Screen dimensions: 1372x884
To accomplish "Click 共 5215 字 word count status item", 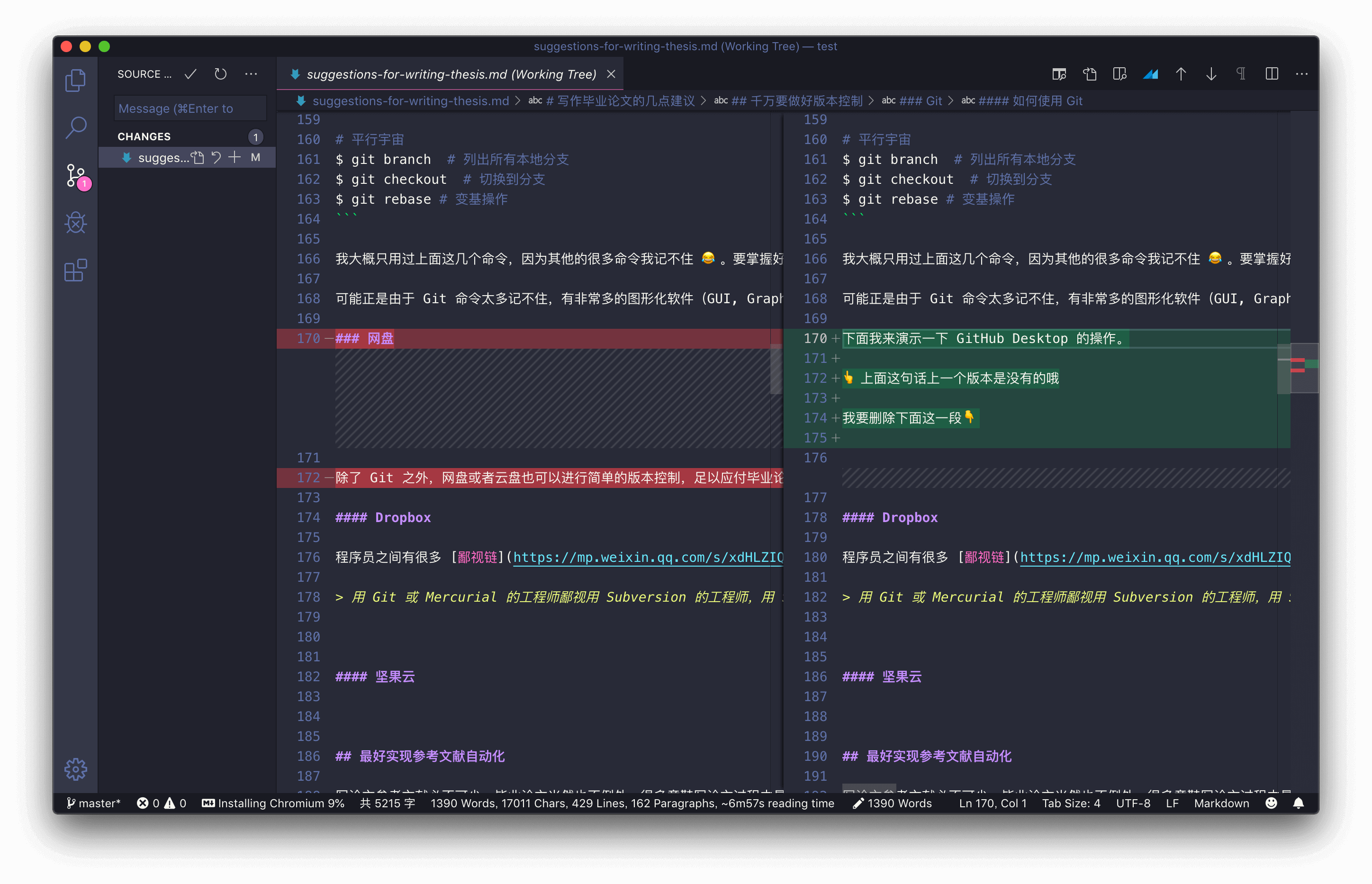I will [388, 803].
